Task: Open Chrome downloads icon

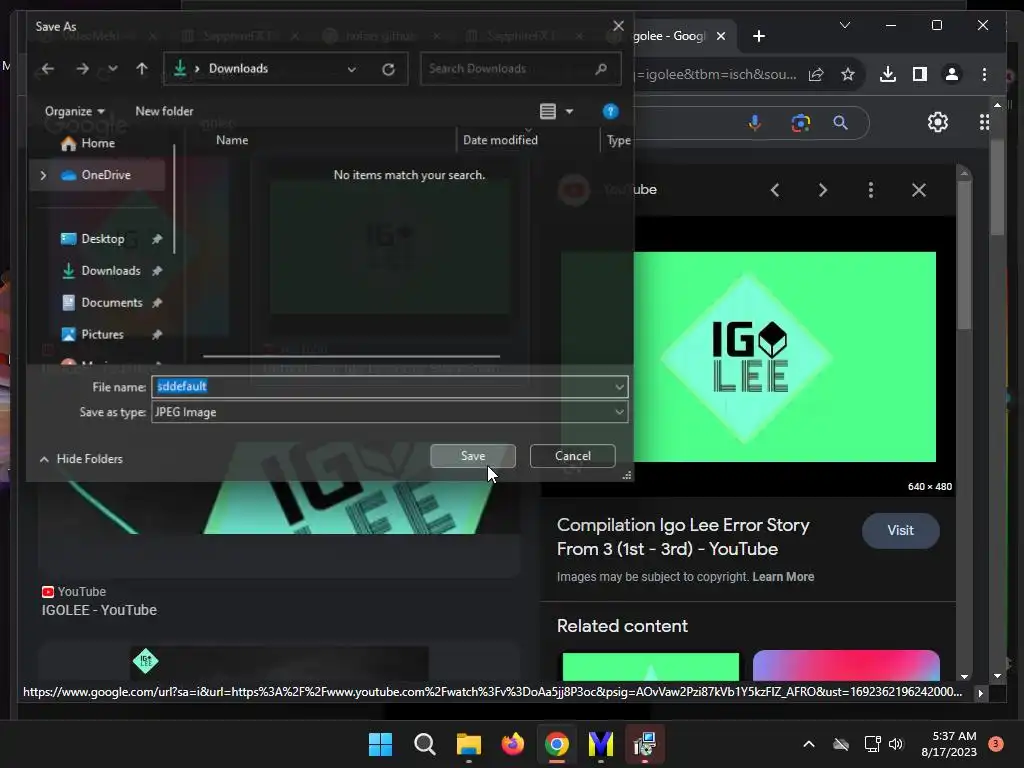Action: coord(888,74)
